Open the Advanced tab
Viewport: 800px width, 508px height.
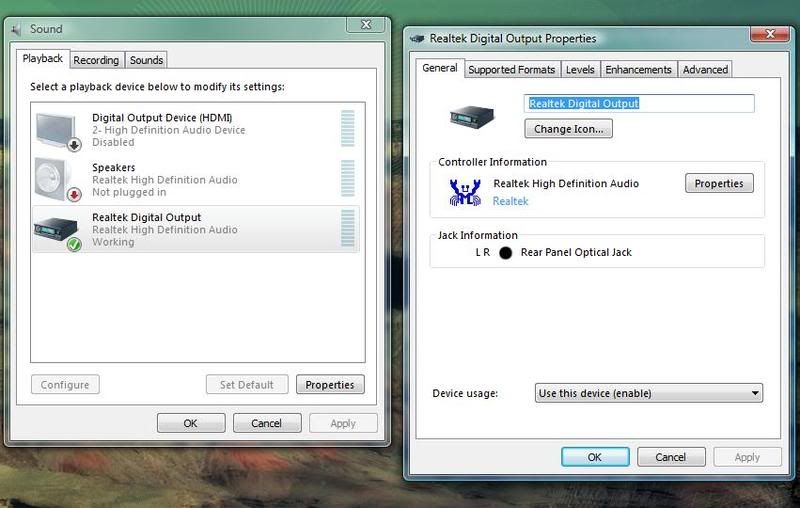pyautogui.click(x=705, y=69)
